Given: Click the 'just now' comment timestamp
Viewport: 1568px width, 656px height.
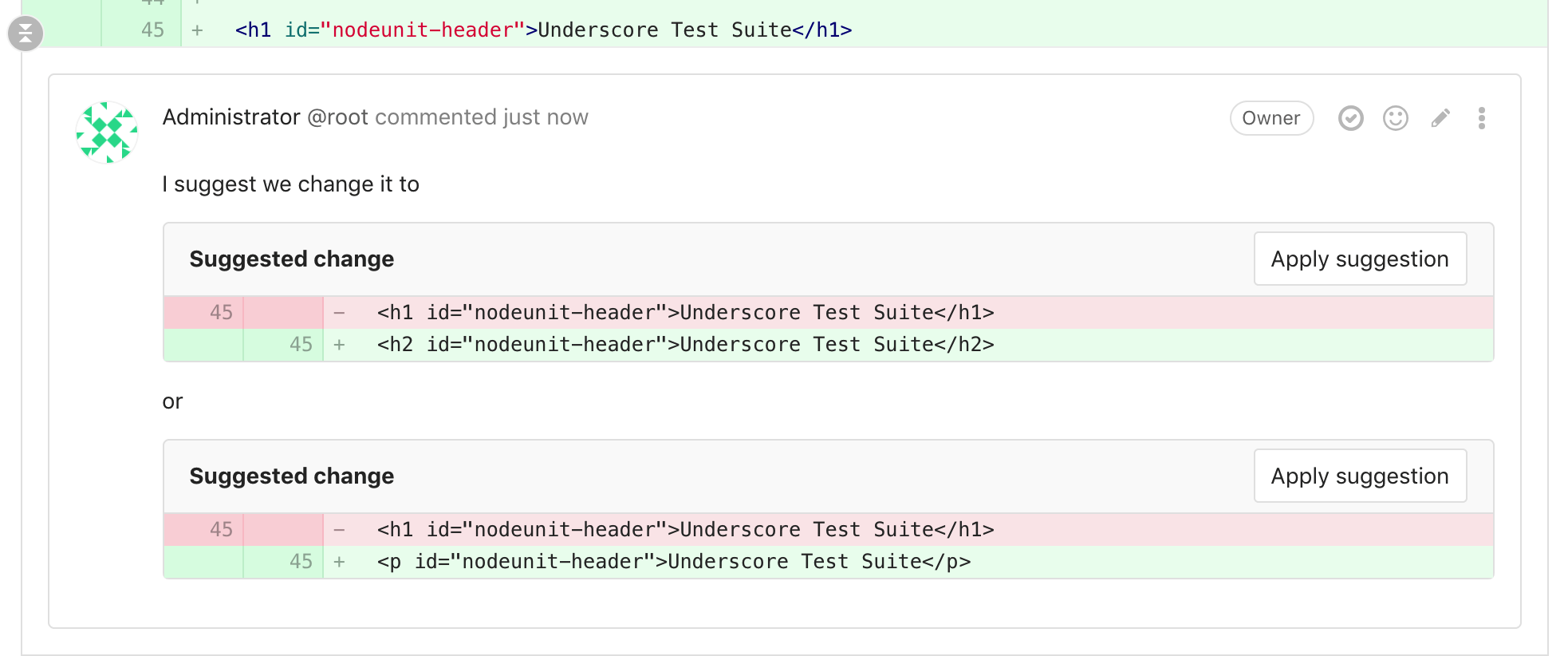Looking at the screenshot, I should click(x=546, y=117).
